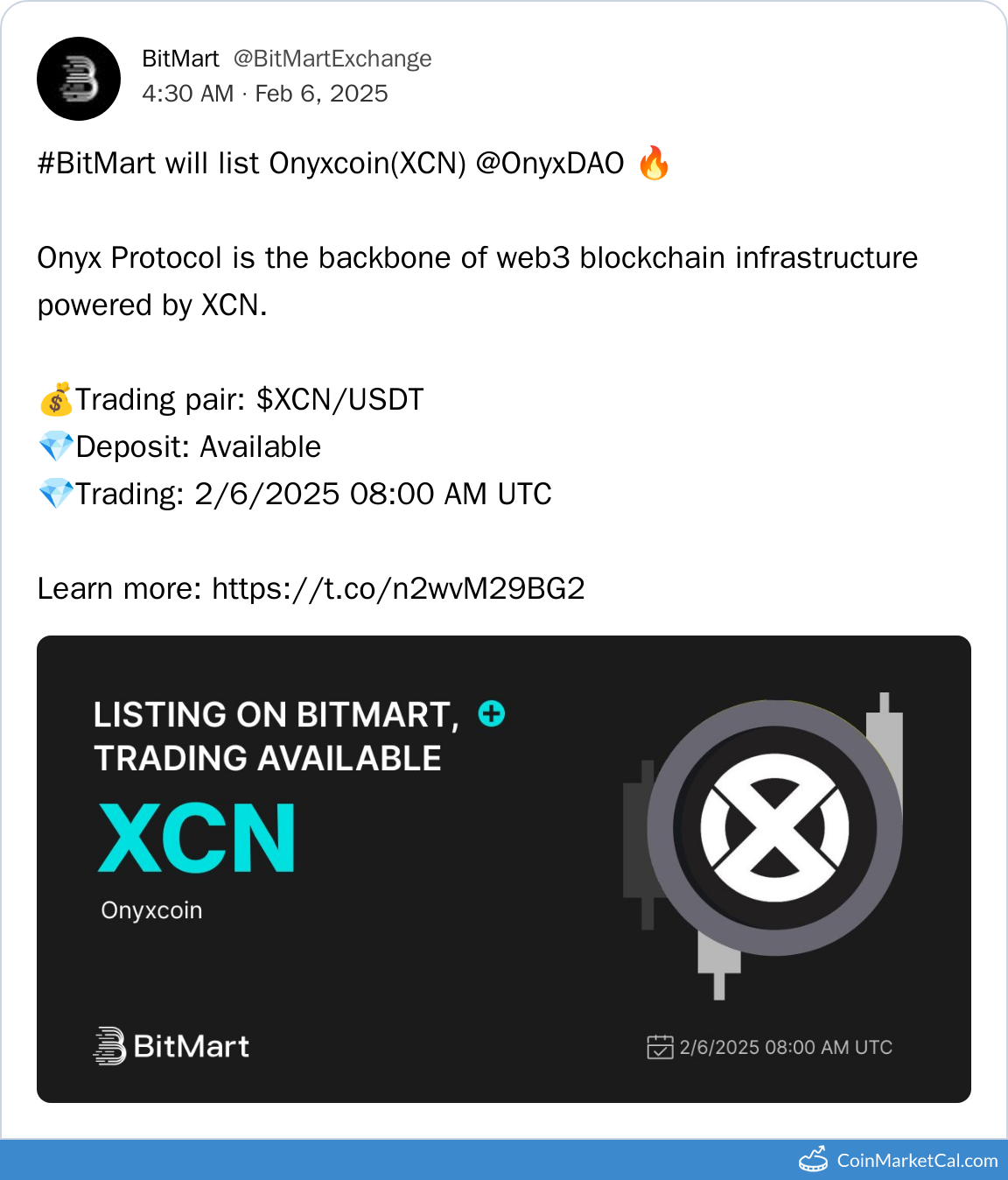The width and height of the screenshot is (1008, 1180).
Task: Open the BitMart display name
Action: click(x=180, y=59)
